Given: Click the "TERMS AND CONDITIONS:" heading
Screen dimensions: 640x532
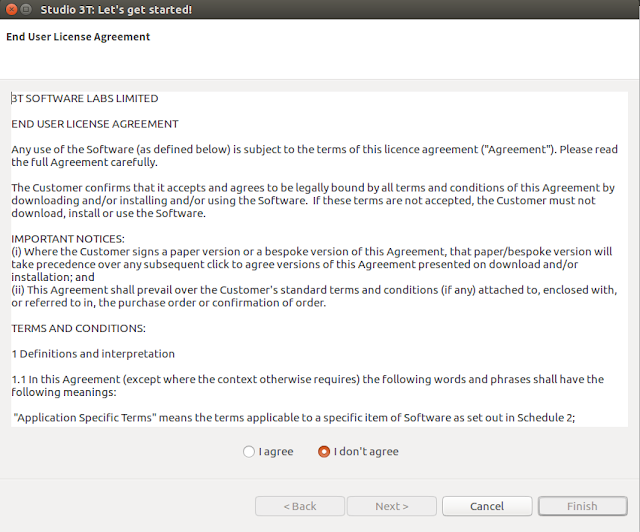Looking at the screenshot, I should click(78, 328).
